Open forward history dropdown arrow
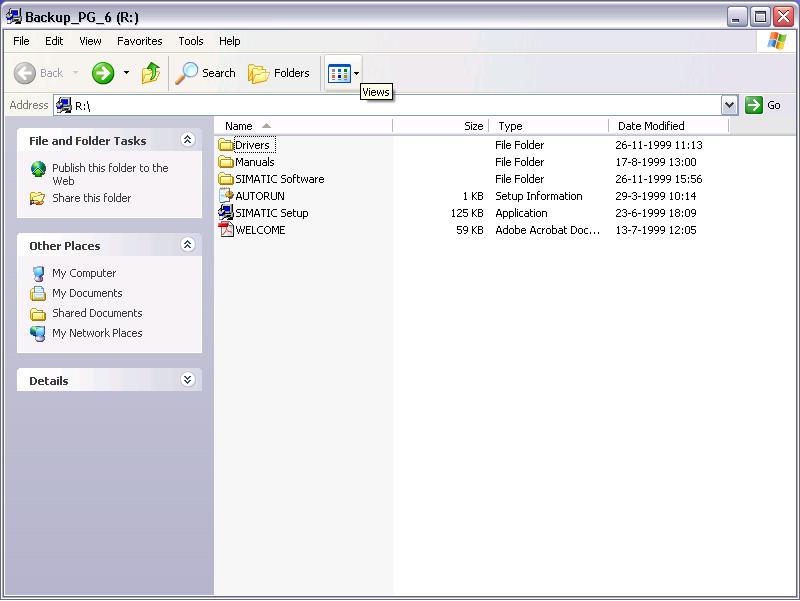This screenshot has width=800, height=601. point(126,73)
